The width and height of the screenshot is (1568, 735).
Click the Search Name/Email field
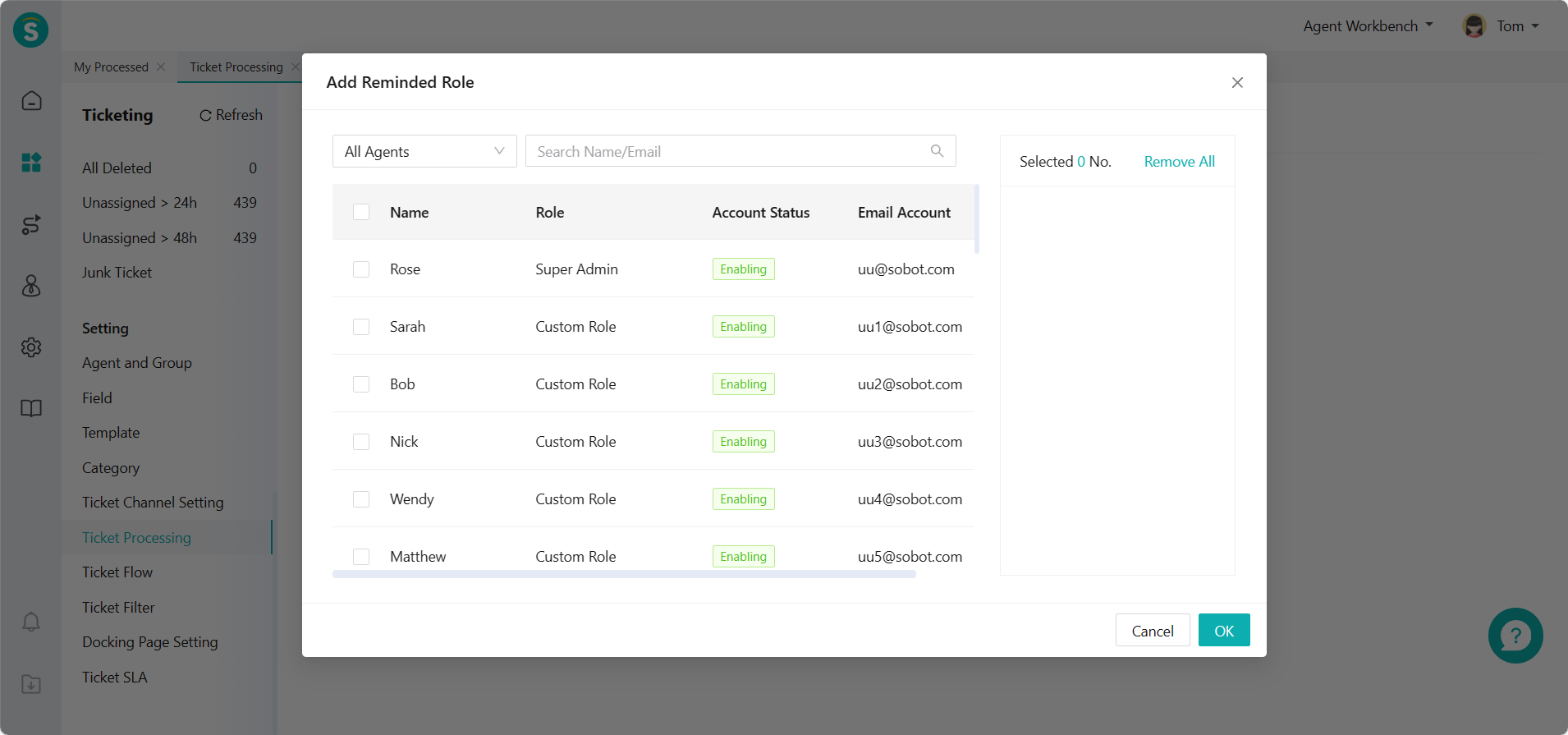[x=740, y=151]
